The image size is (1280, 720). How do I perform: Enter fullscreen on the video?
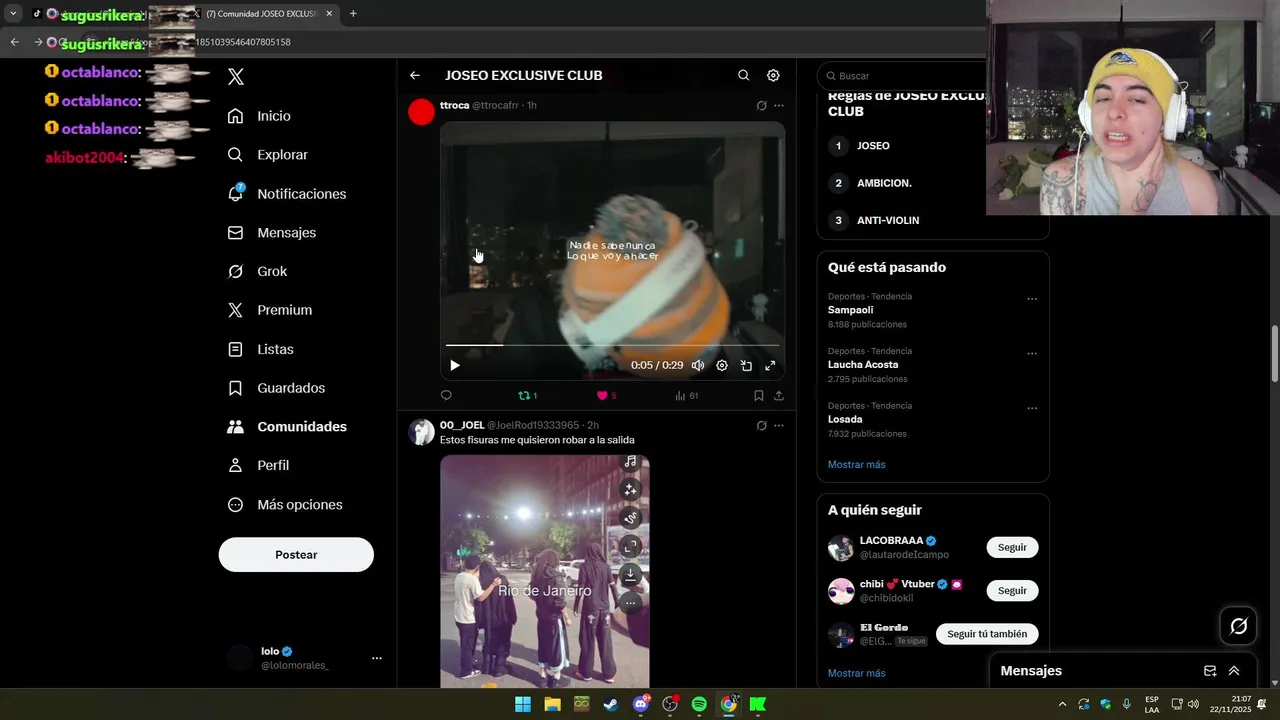point(770,366)
